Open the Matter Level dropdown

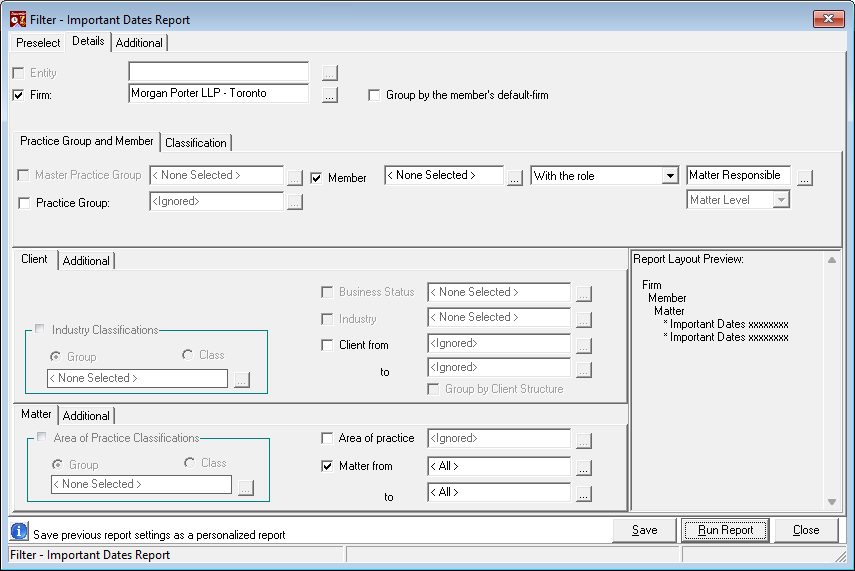781,200
